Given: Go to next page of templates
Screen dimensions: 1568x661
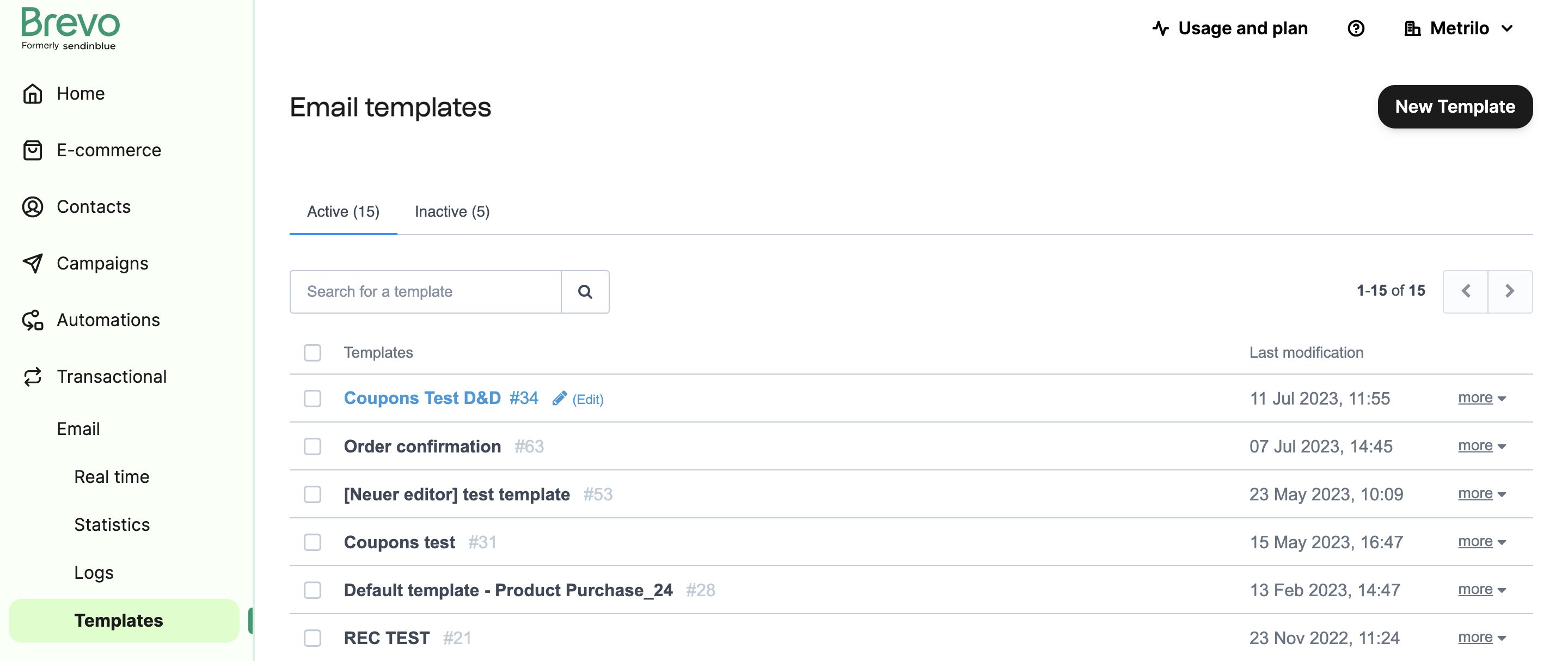Looking at the screenshot, I should [1510, 291].
